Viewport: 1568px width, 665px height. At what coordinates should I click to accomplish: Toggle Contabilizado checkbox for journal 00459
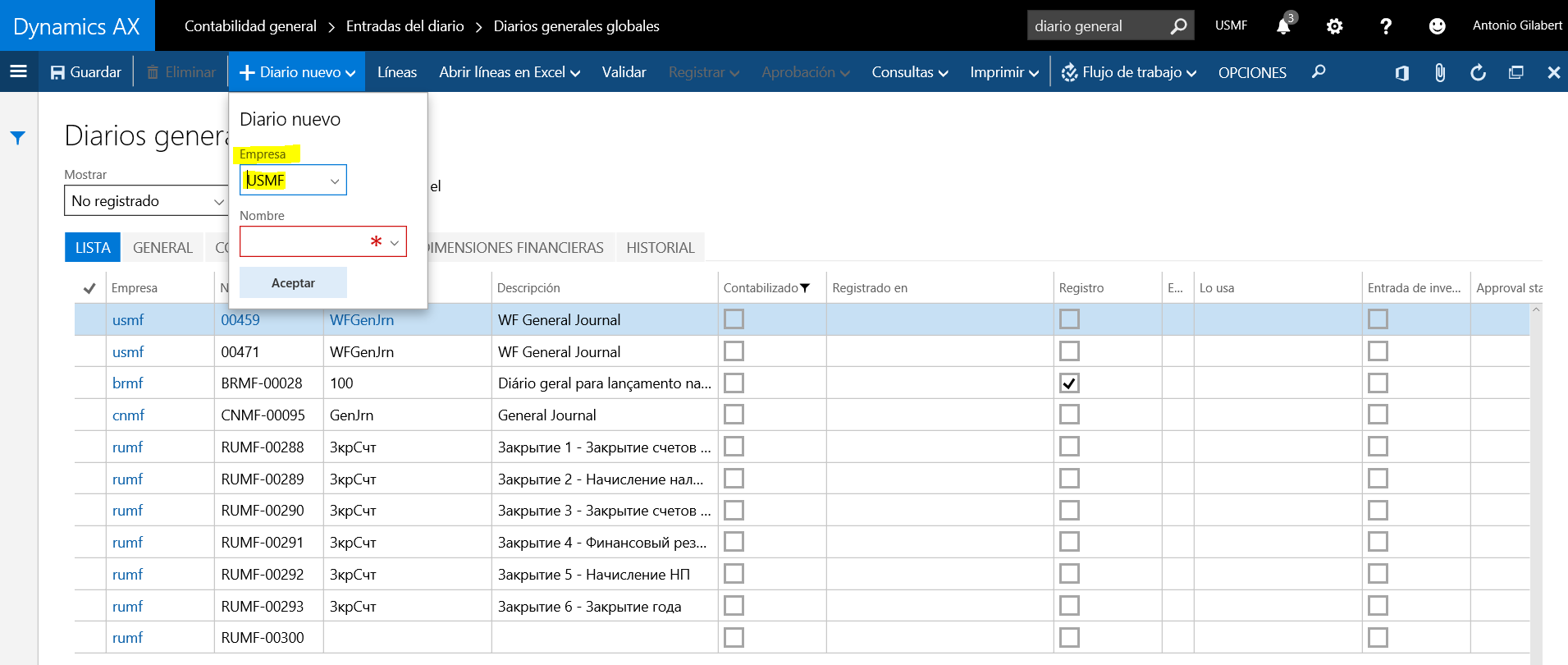(734, 319)
